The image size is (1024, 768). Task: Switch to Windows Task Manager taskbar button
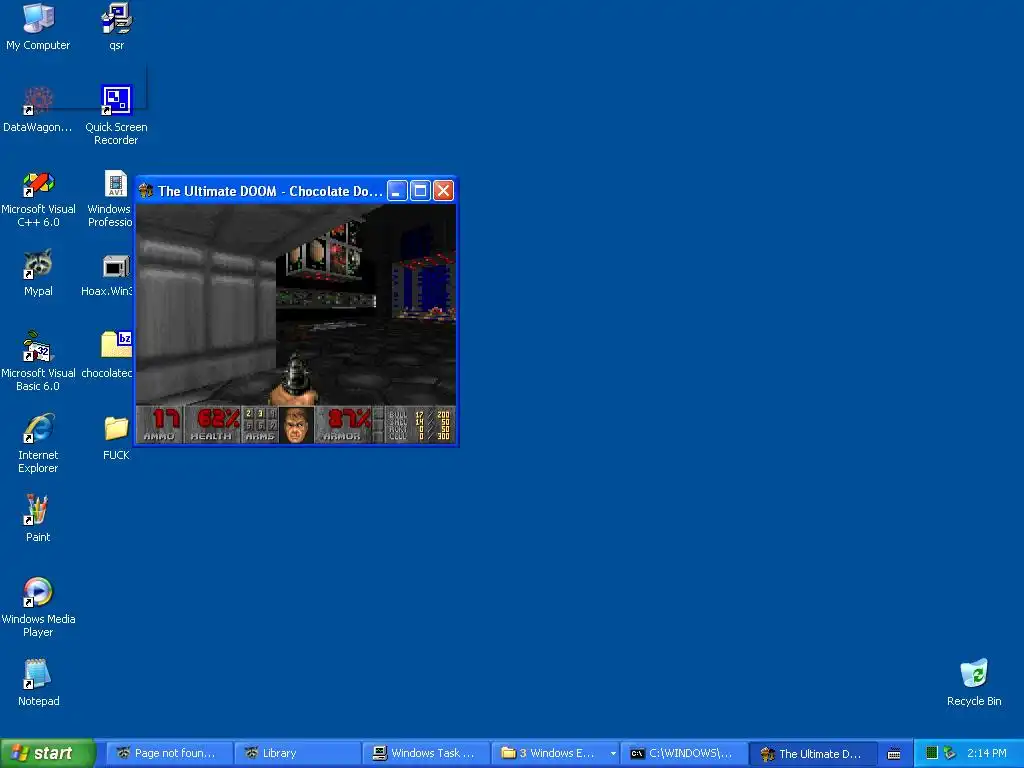coord(426,753)
